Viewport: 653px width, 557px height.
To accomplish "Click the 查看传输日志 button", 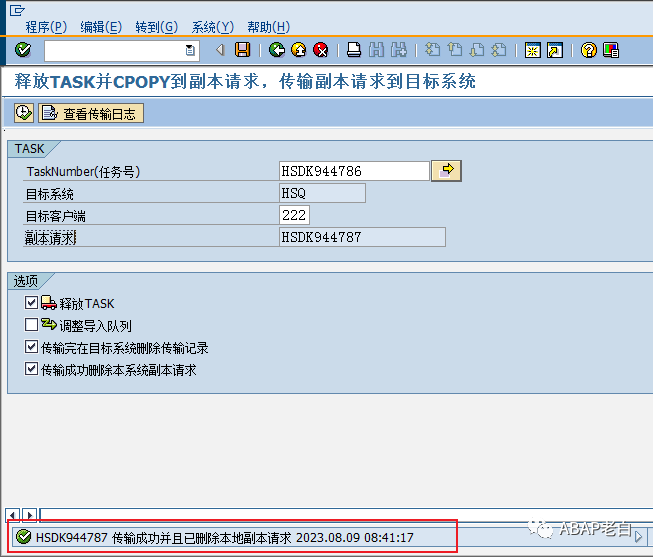I will 91,113.
